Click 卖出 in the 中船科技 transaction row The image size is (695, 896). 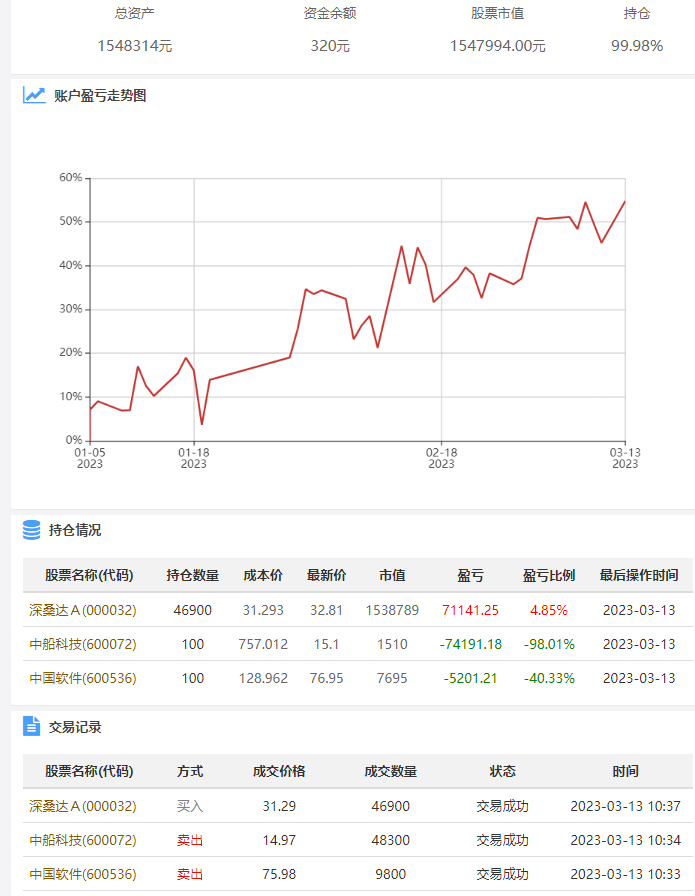tap(190, 840)
